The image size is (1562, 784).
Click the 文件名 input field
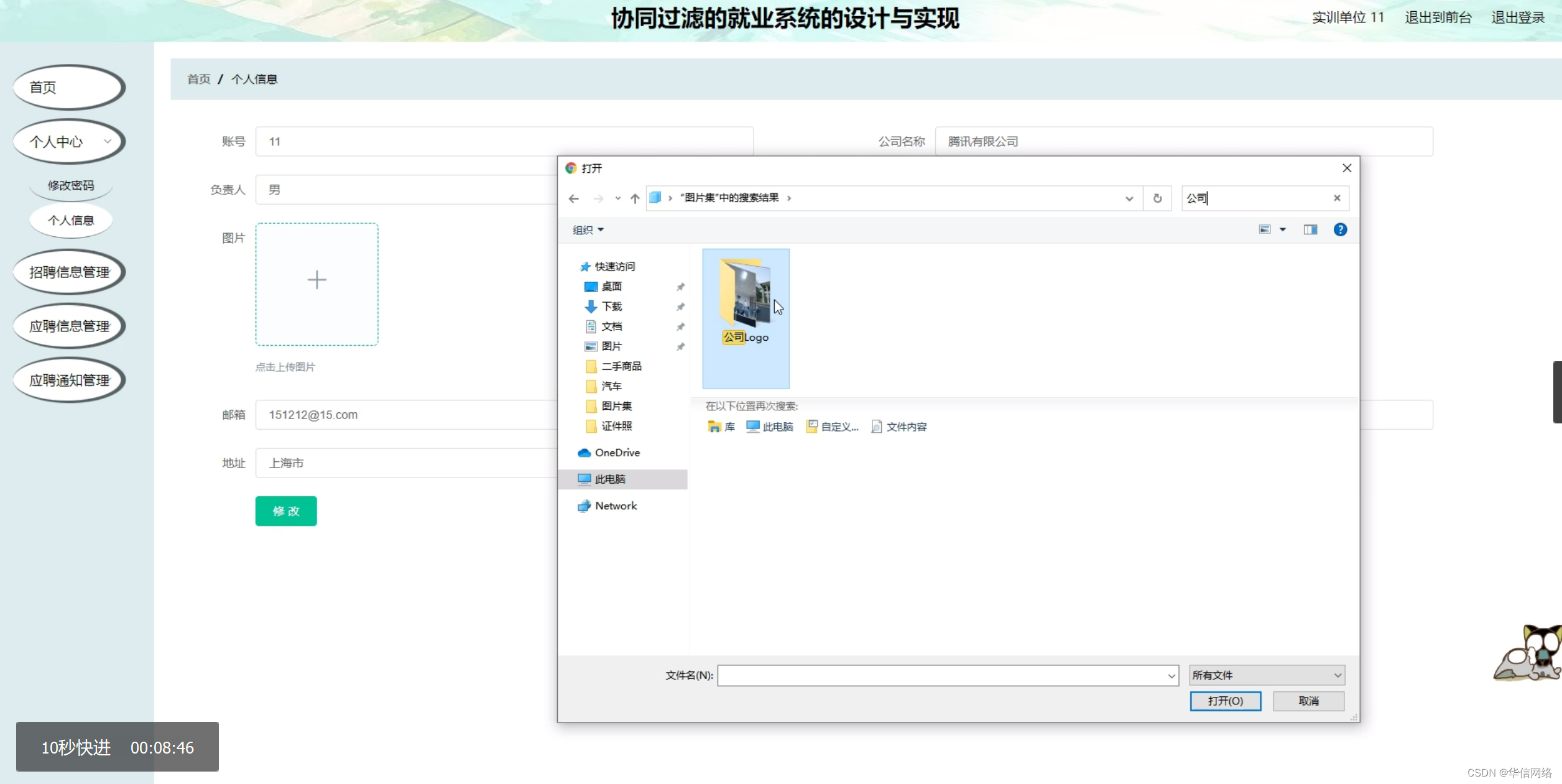coord(942,675)
